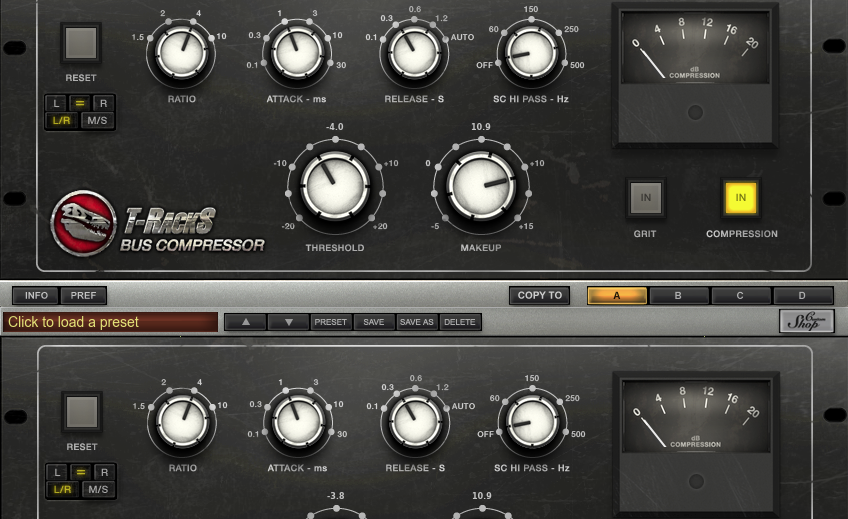This screenshot has width=848, height=519.
Task: Click the SAVE AS button
Action: [416, 322]
